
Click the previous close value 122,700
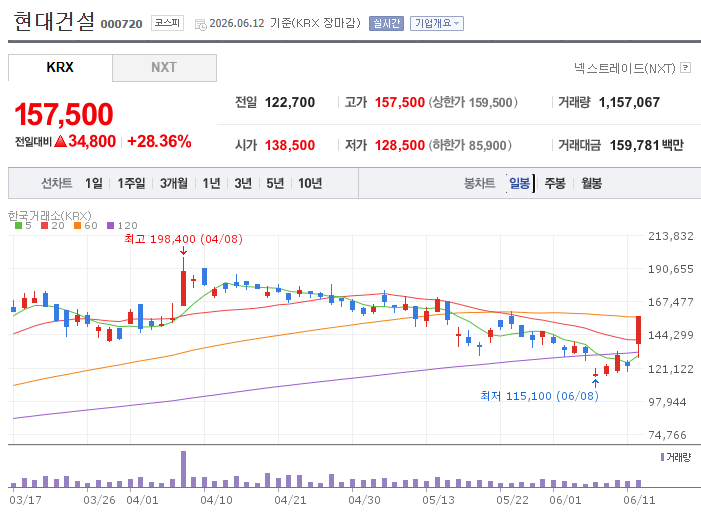pos(290,102)
